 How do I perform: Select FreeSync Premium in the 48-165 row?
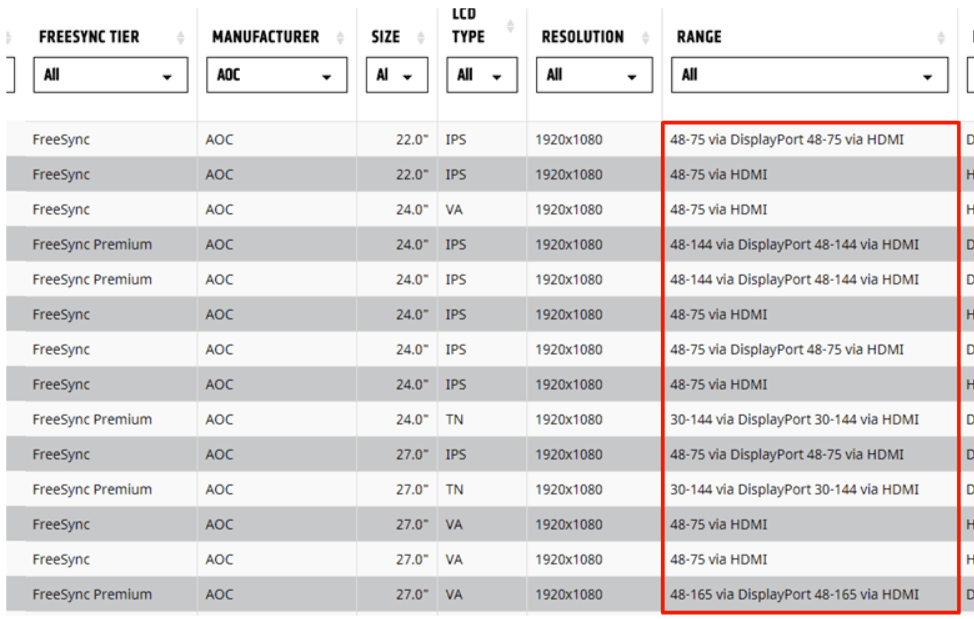click(x=92, y=594)
